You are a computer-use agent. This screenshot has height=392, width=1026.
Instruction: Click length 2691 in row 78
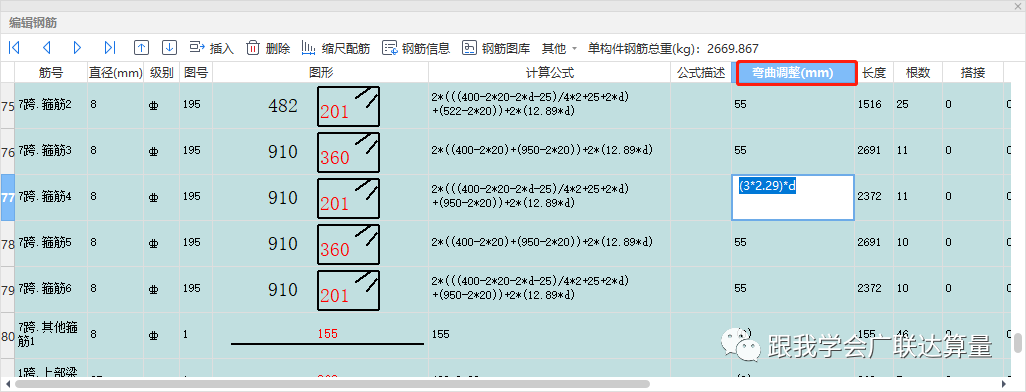(x=869, y=242)
